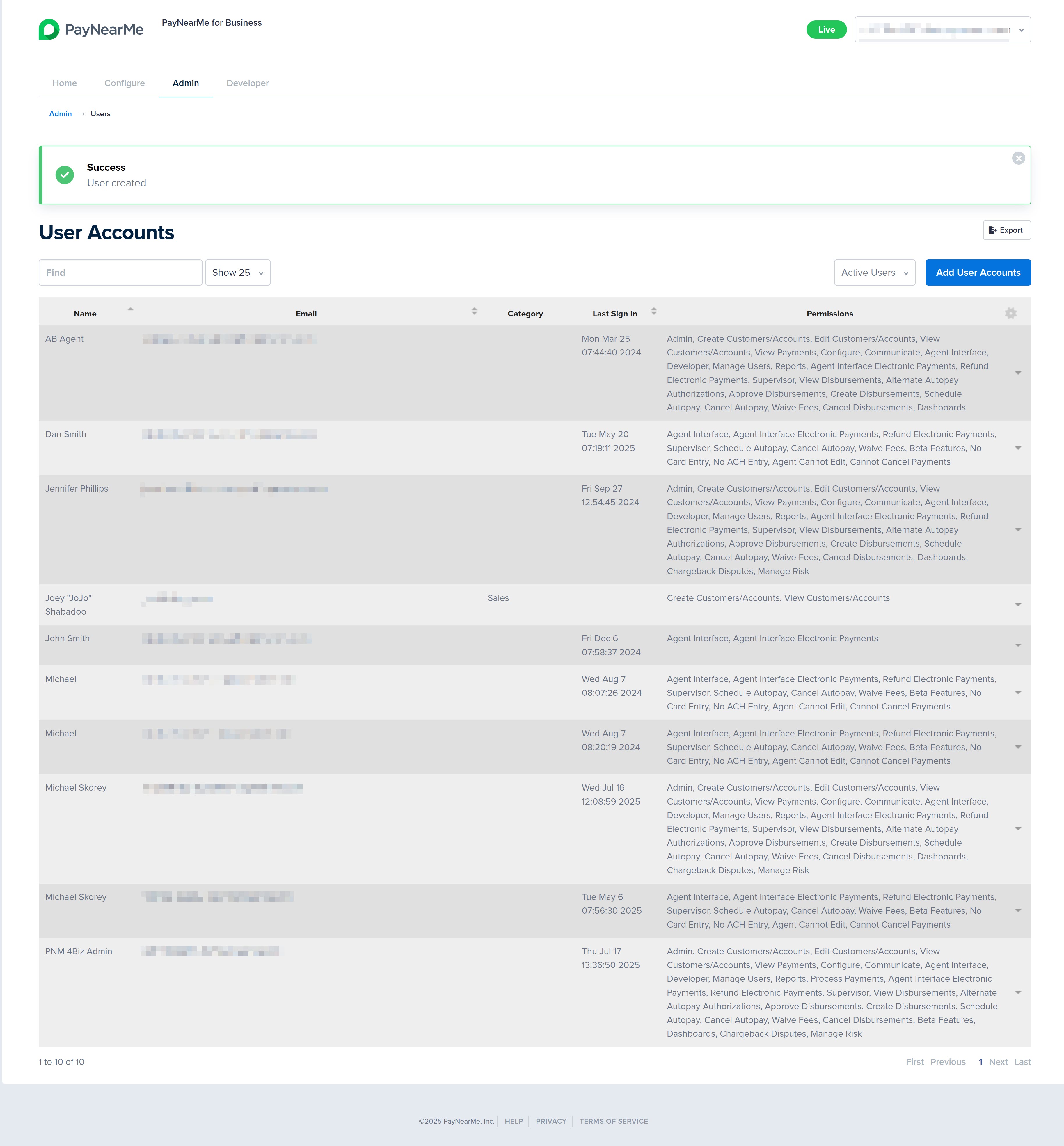Click the Live environment badge

tap(826, 30)
